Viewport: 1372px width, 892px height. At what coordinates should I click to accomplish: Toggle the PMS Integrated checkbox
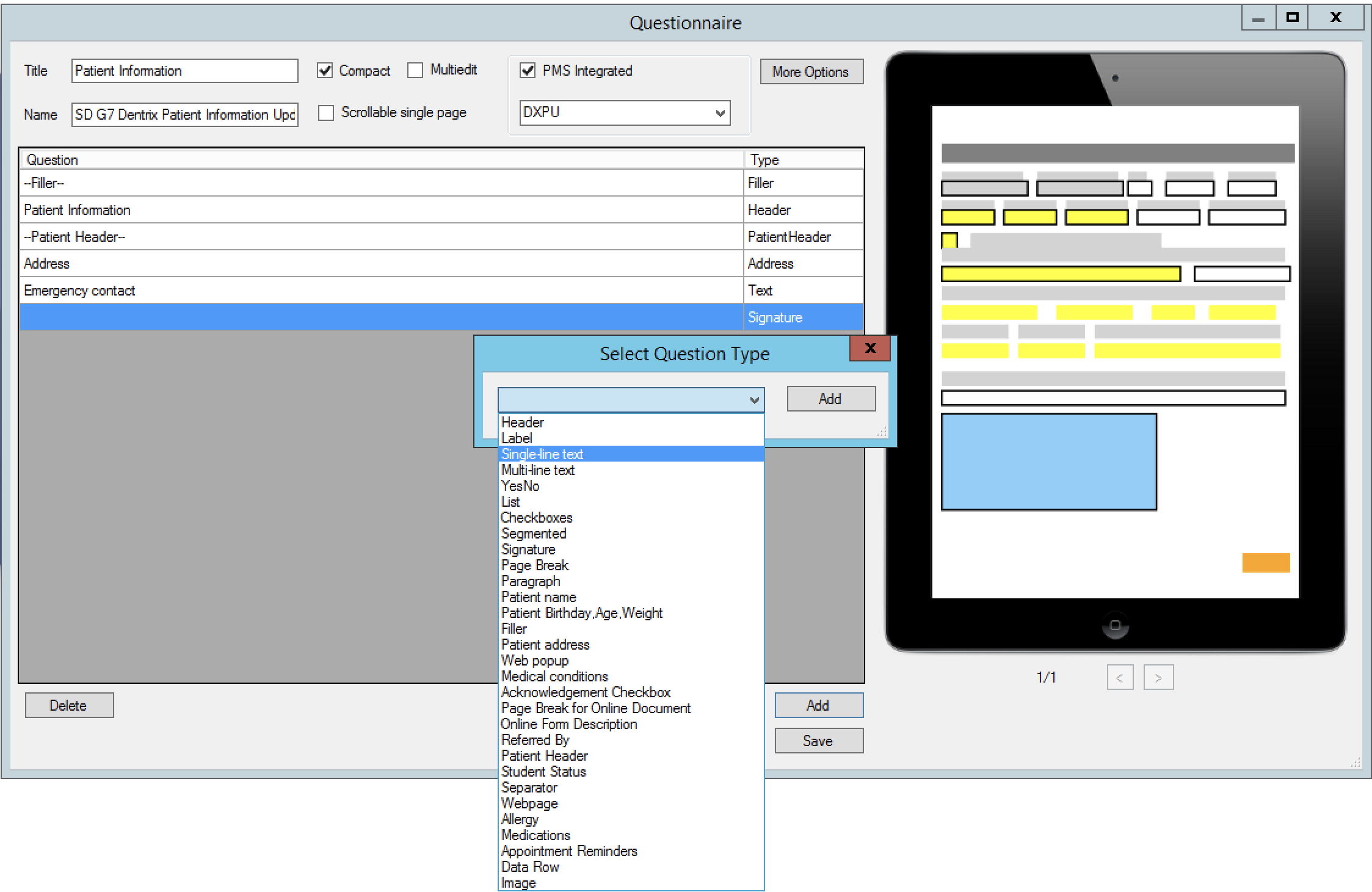(528, 70)
